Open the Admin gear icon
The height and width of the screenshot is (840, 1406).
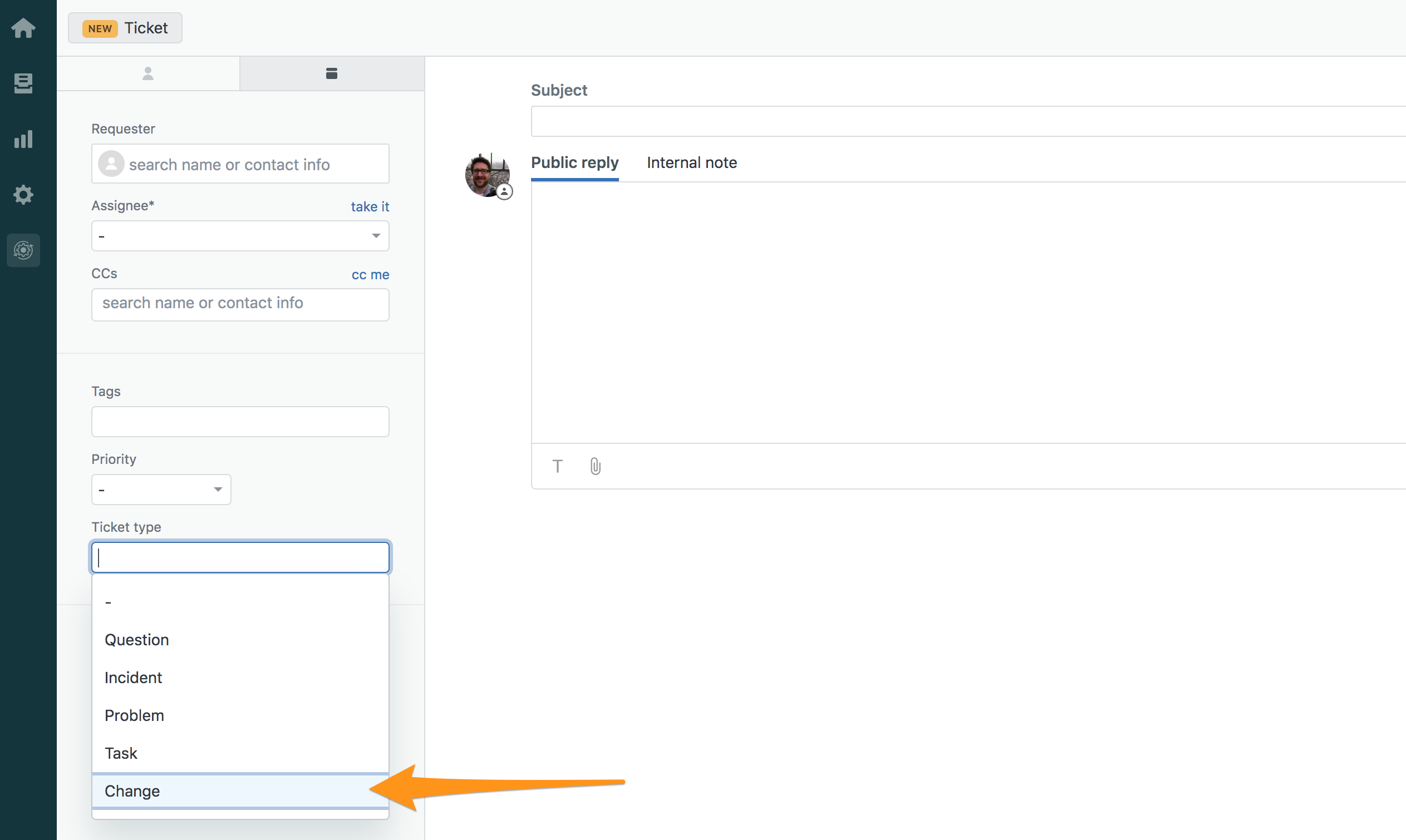point(23,195)
